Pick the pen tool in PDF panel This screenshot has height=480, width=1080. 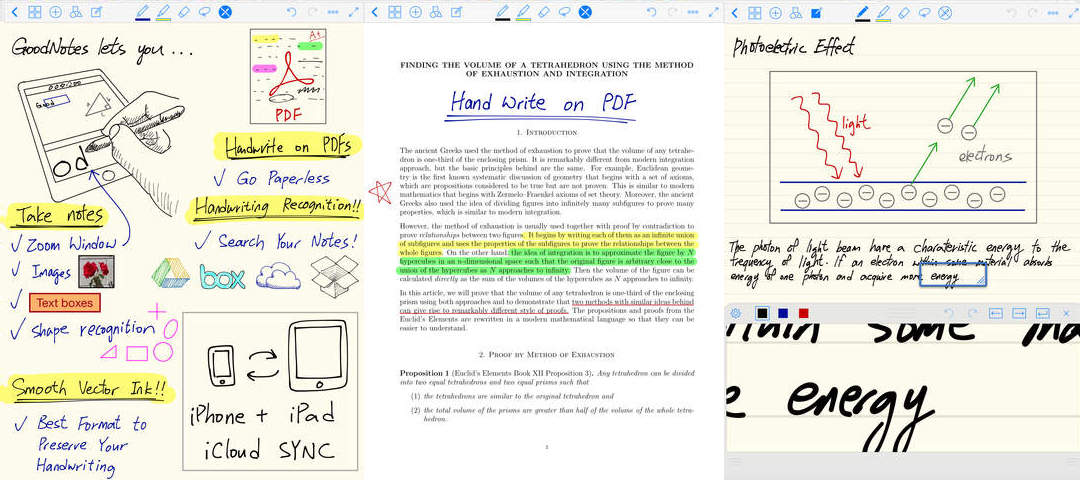coord(502,12)
